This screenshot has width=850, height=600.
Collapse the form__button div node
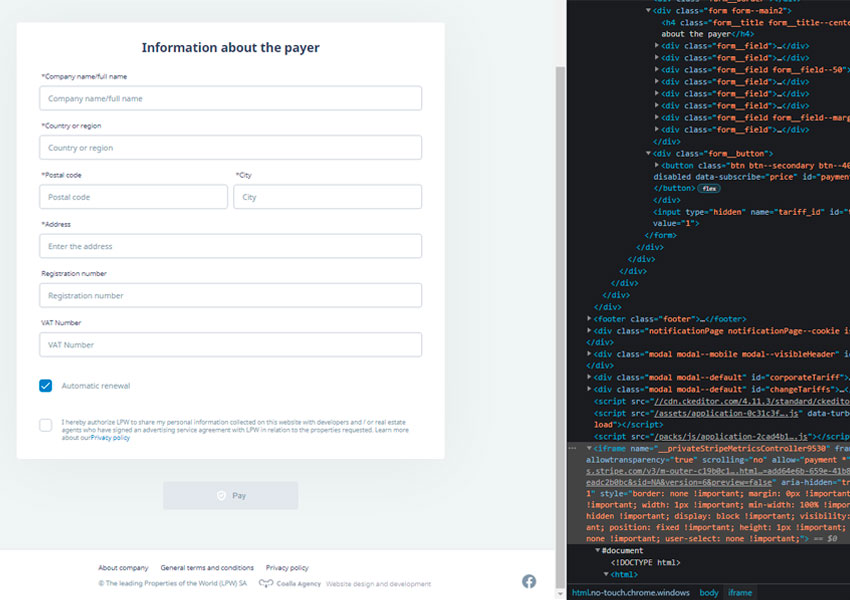(x=648, y=153)
